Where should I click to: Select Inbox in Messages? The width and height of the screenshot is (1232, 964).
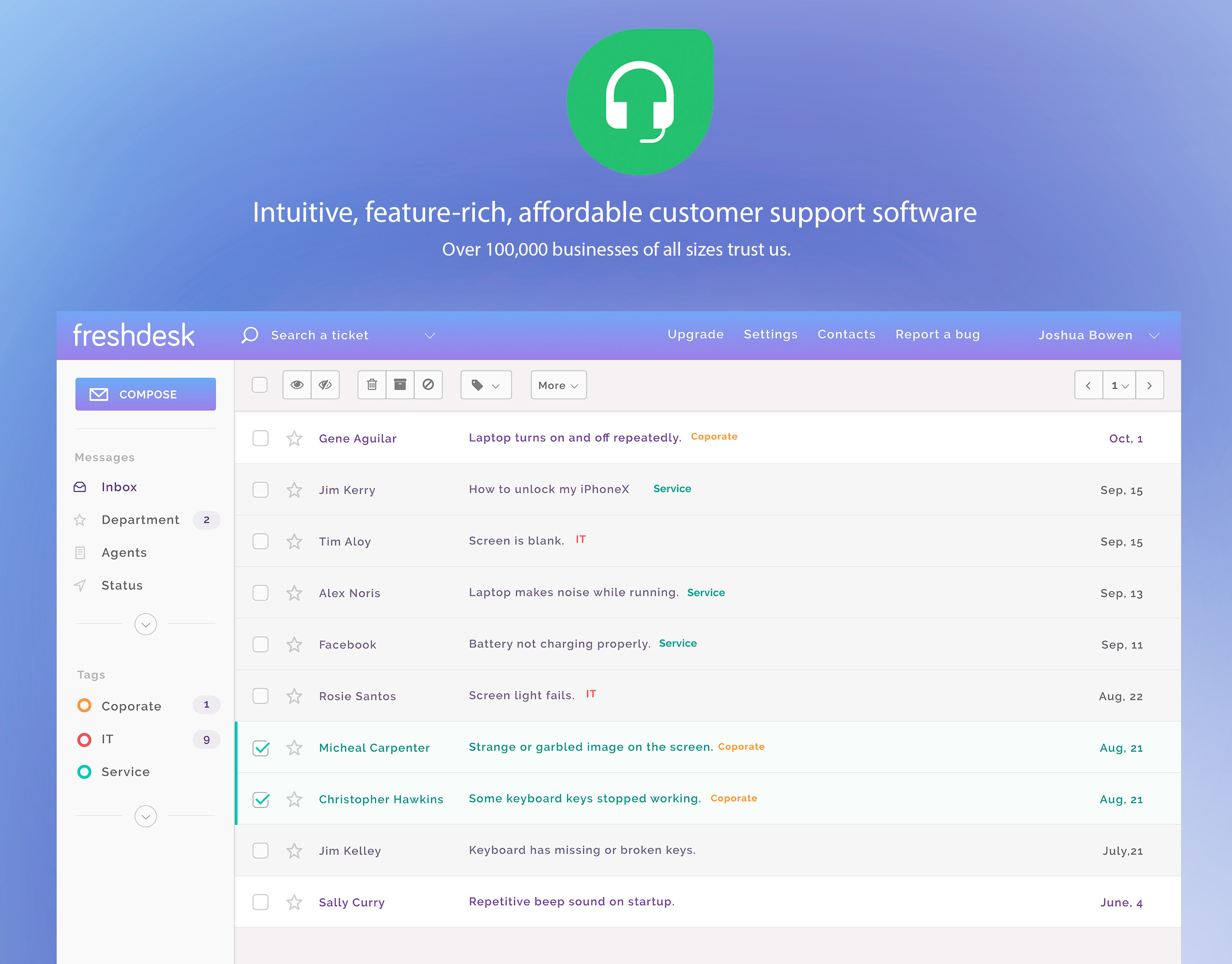(119, 487)
